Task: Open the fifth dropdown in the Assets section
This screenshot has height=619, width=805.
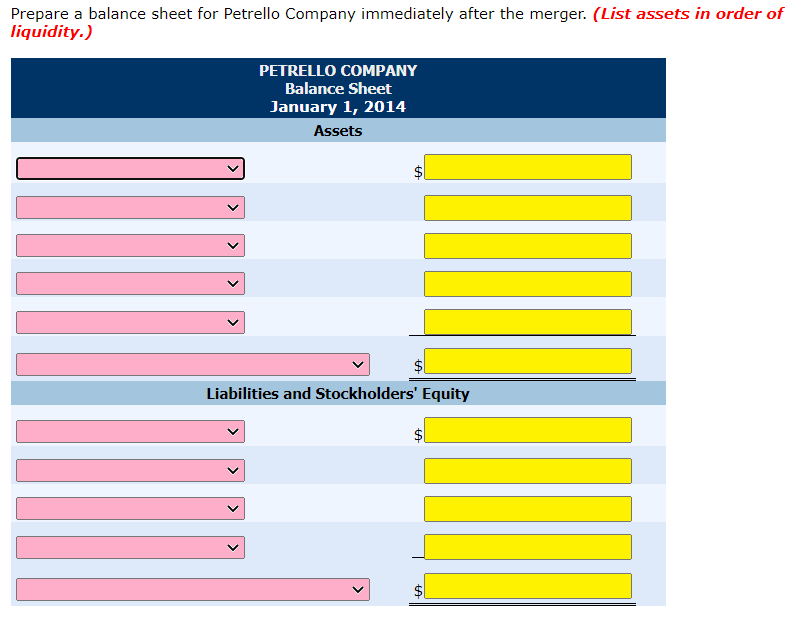Action: click(130, 321)
